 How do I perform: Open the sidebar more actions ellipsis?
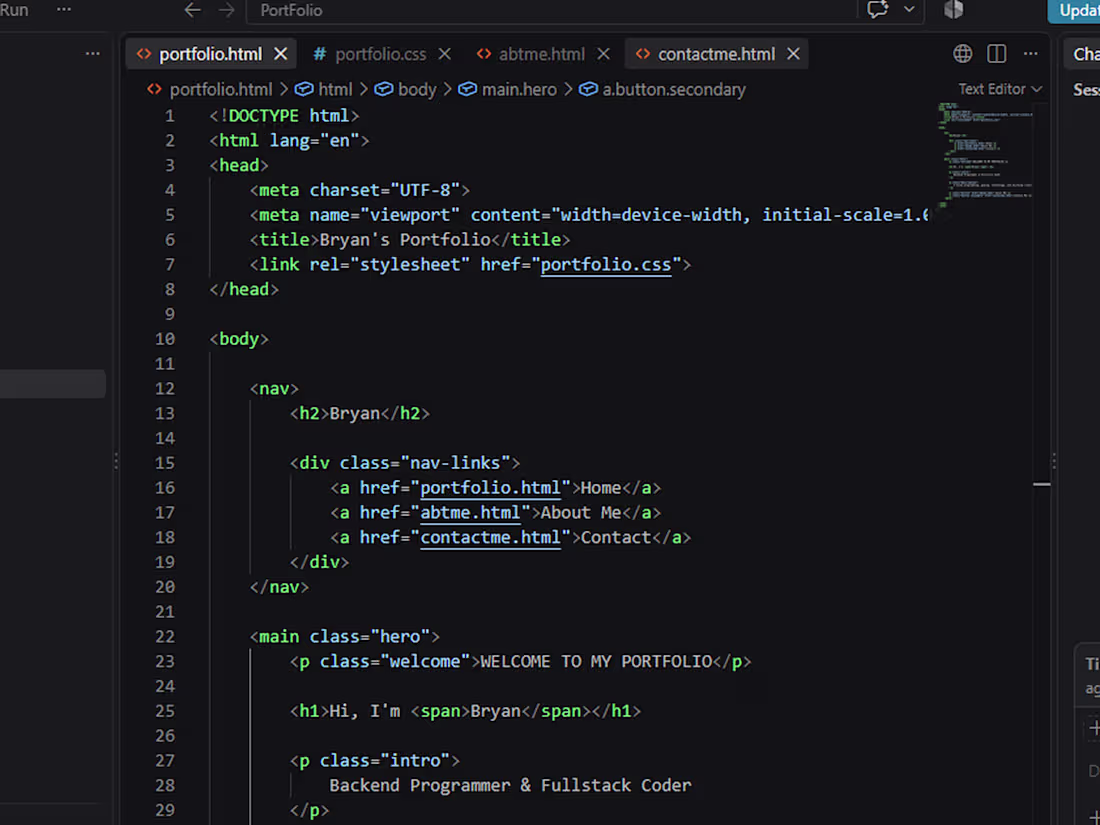(93, 54)
